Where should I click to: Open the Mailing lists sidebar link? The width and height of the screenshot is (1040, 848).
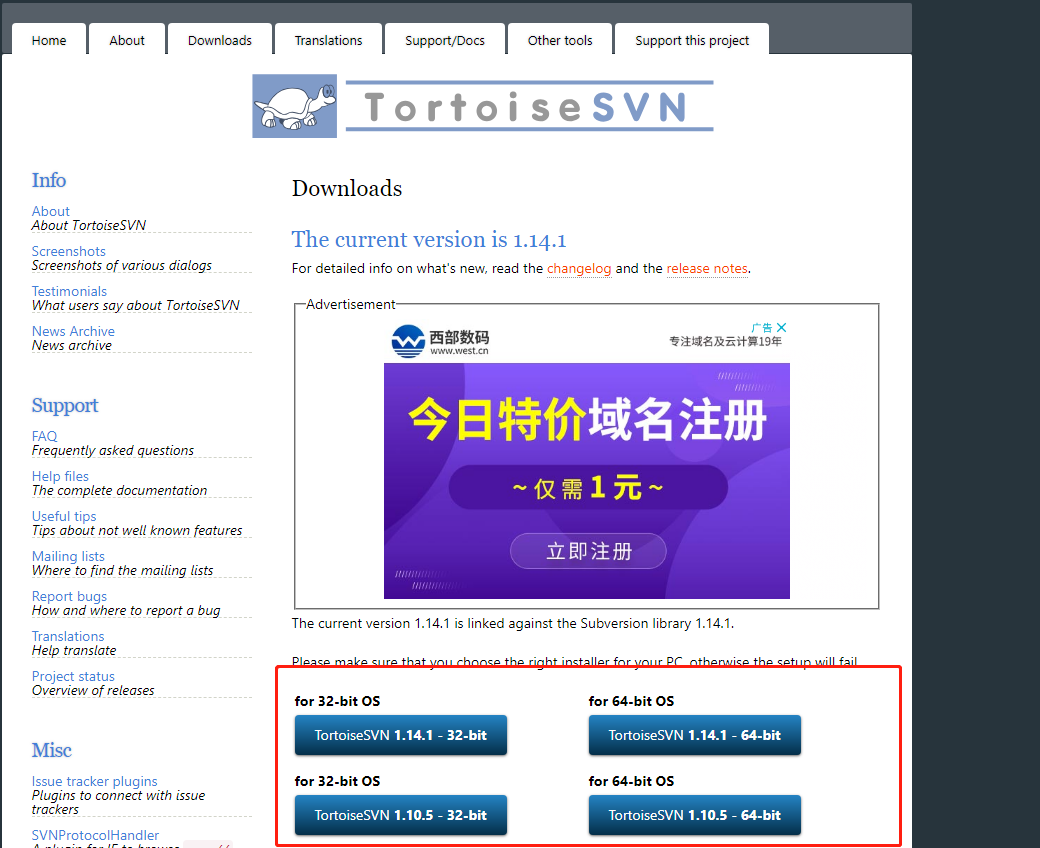[68, 556]
